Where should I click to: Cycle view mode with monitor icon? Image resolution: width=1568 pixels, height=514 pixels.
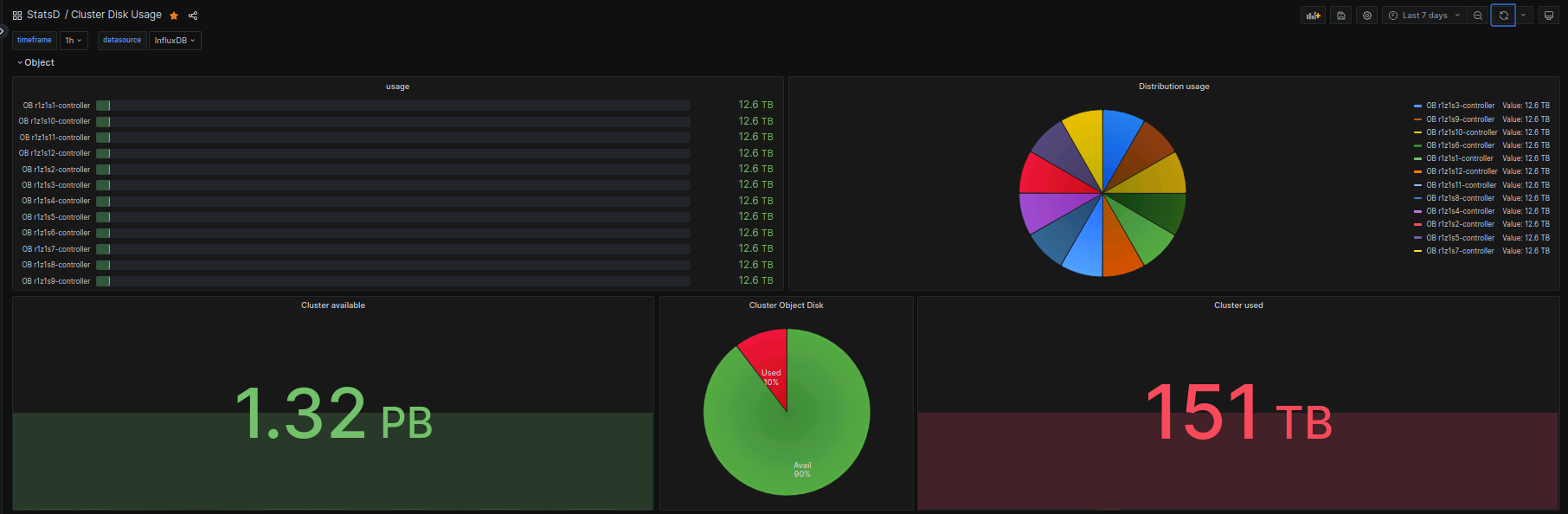(1549, 16)
